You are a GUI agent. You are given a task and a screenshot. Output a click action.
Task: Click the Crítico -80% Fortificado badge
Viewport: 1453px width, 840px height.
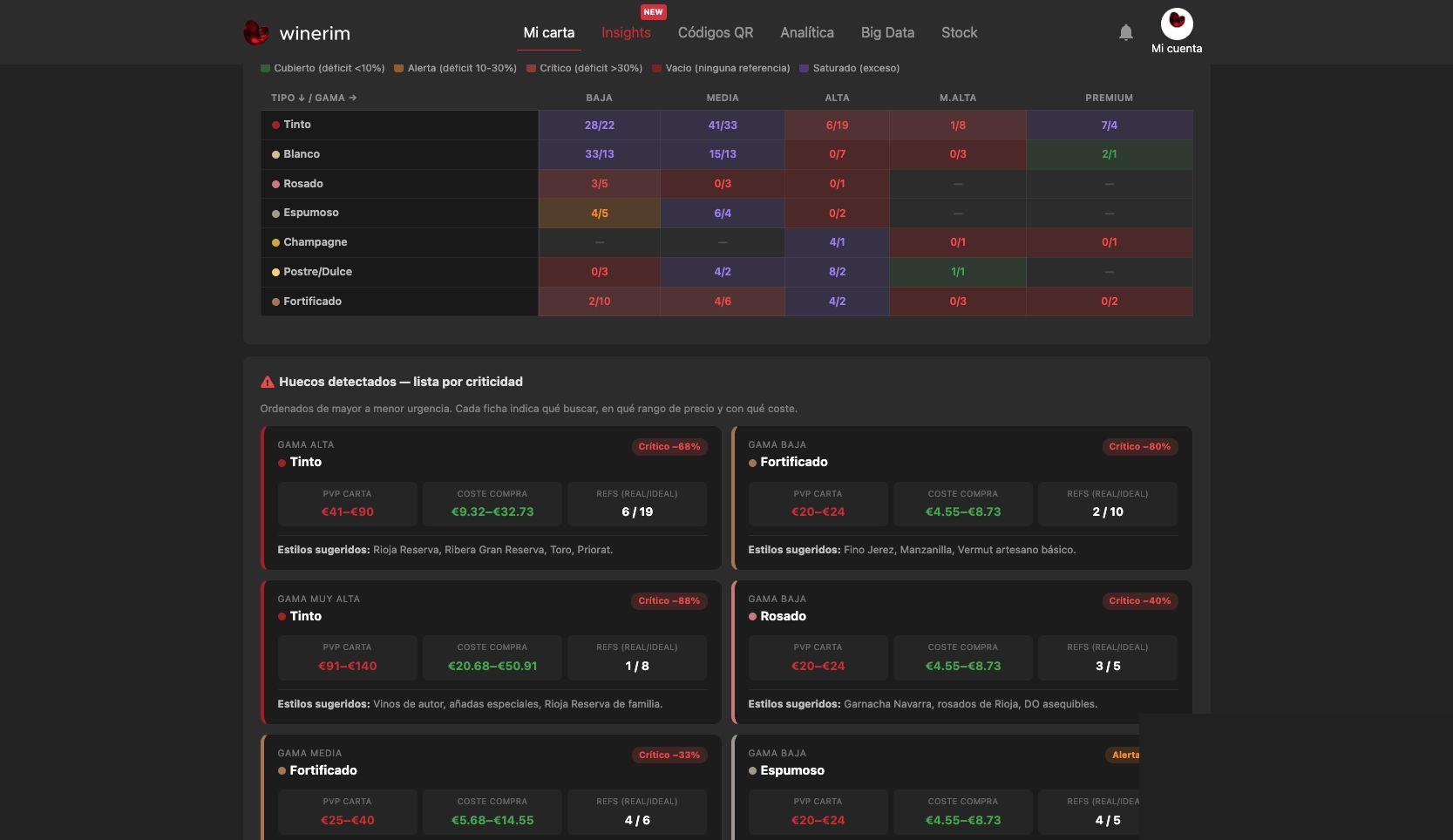[1139, 446]
